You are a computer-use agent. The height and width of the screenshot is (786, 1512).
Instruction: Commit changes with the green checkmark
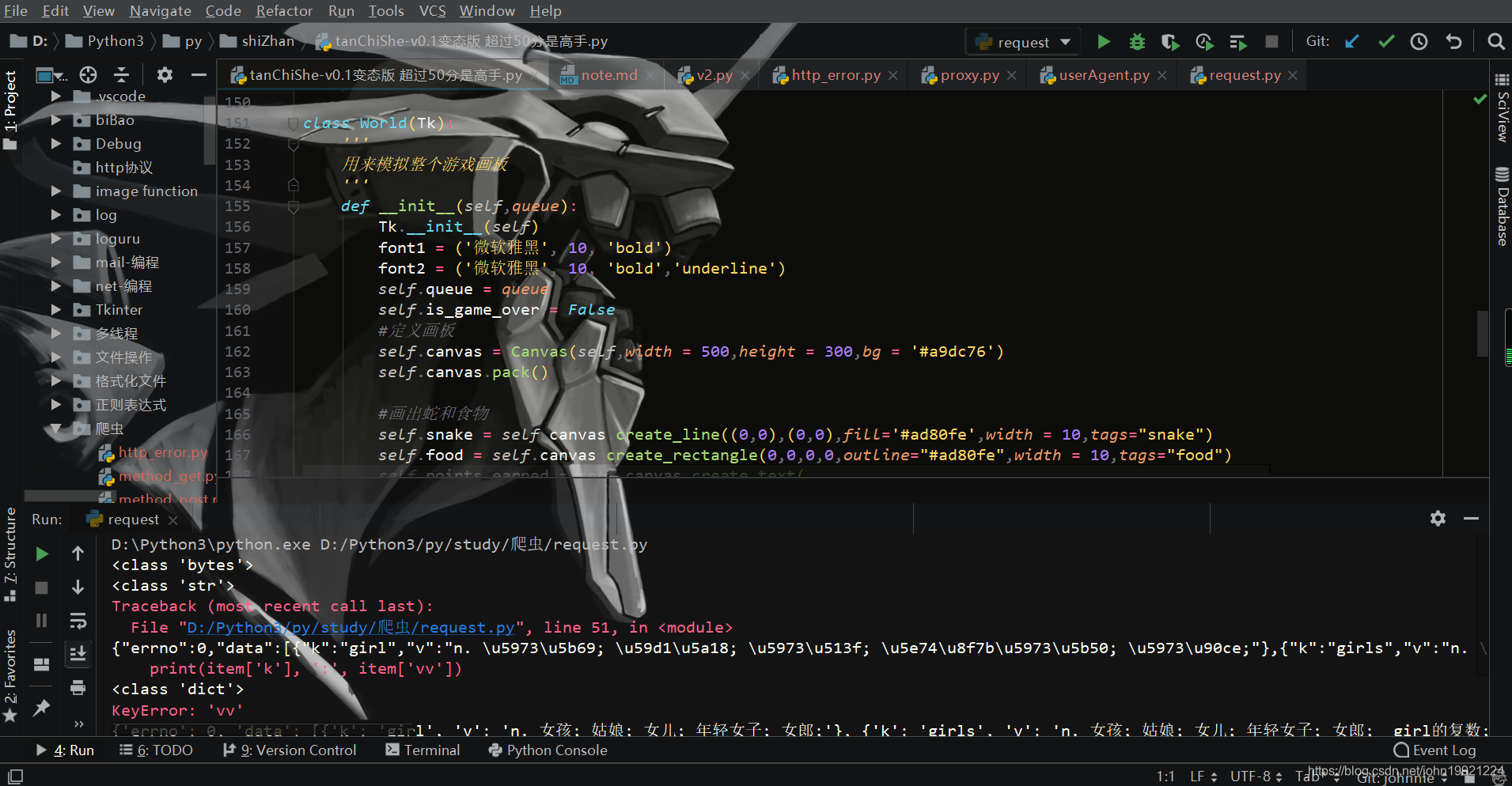tap(1386, 42)
